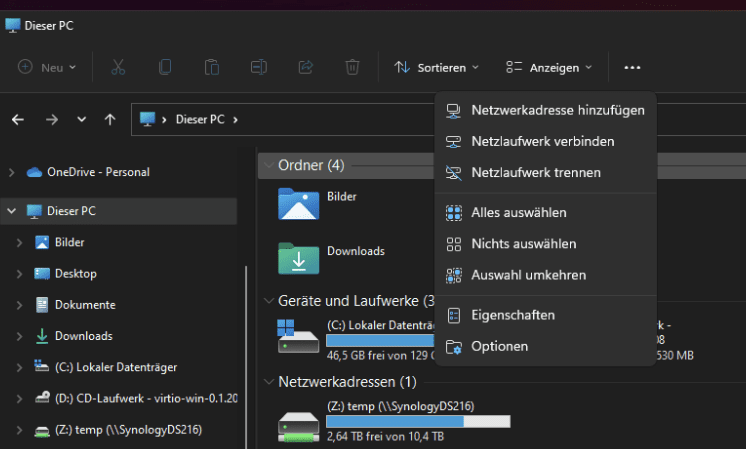
Task: Click "2,64 TB frei von 10,4 TB" text
Action: [x=385, y=437]
